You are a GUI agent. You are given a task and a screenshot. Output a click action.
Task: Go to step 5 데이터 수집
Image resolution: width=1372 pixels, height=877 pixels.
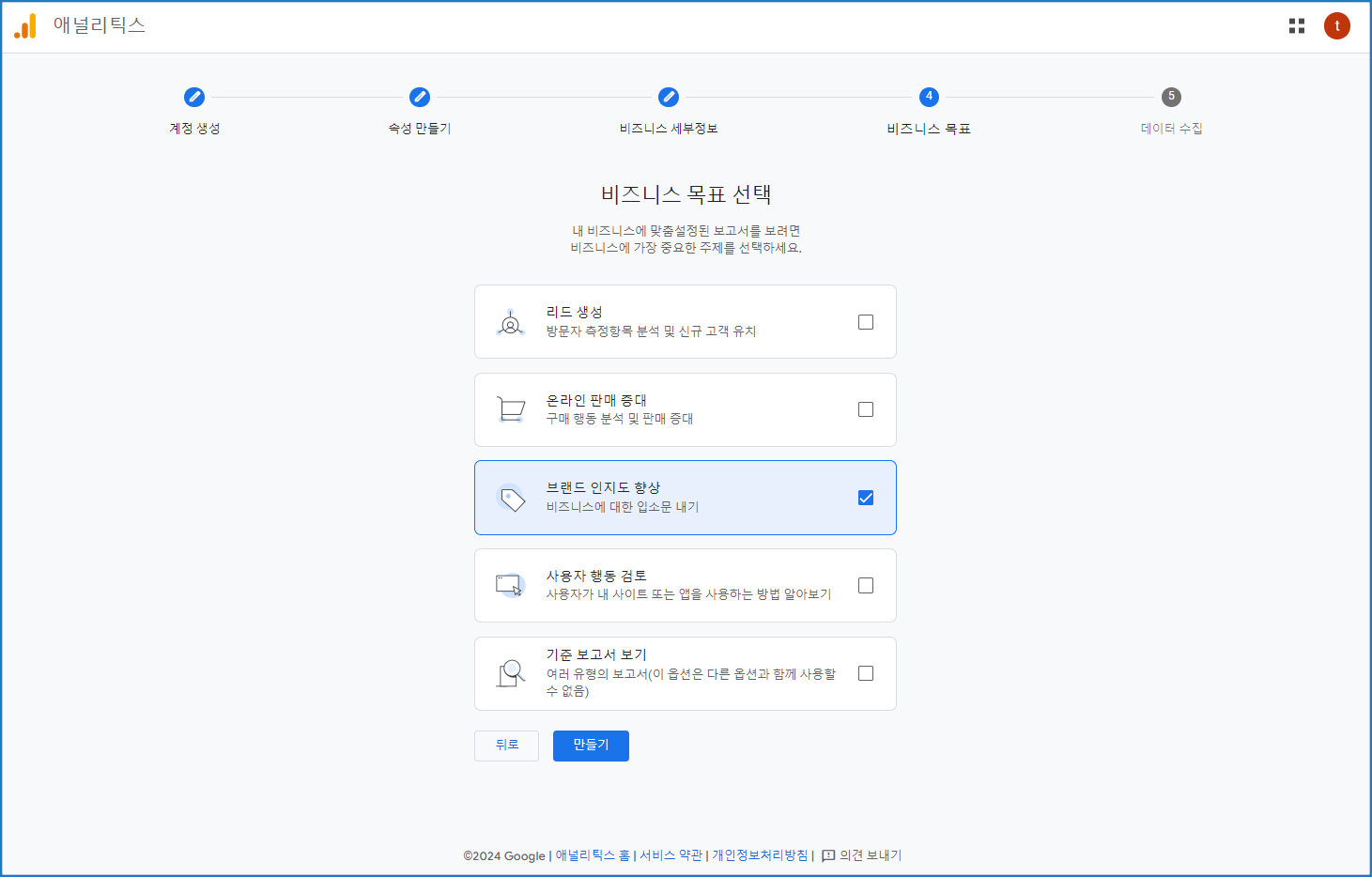1171,97
